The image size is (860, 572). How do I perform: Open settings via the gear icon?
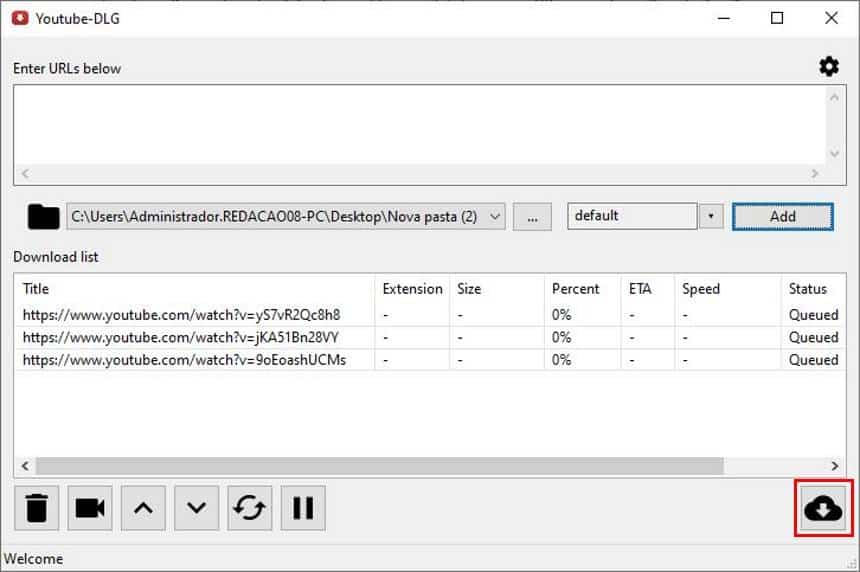(x=829, y=67)
